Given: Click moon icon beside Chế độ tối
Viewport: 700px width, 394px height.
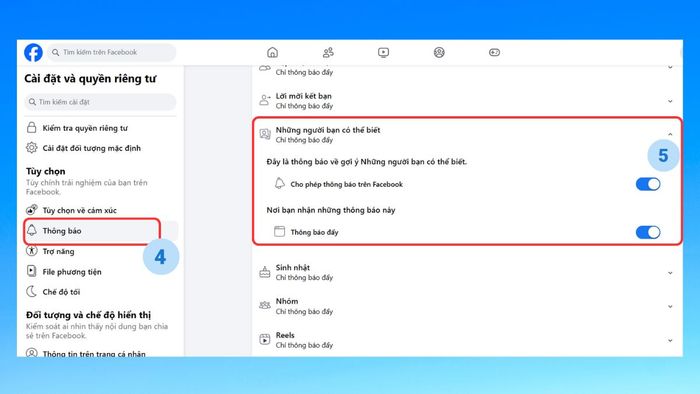Looking at the screenshot, I should [31, 291].
